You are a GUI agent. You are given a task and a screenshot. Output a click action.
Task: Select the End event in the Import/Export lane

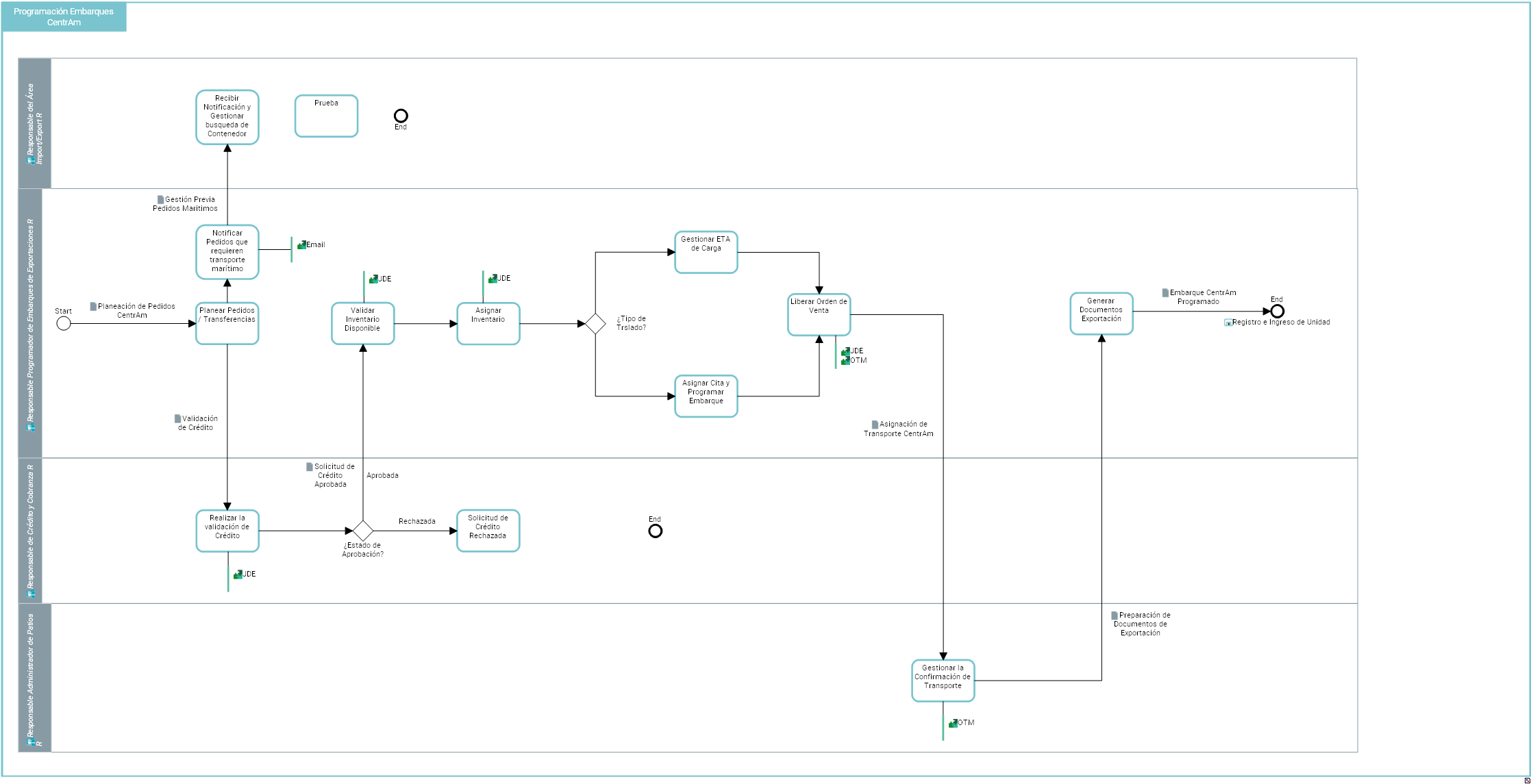401,116
